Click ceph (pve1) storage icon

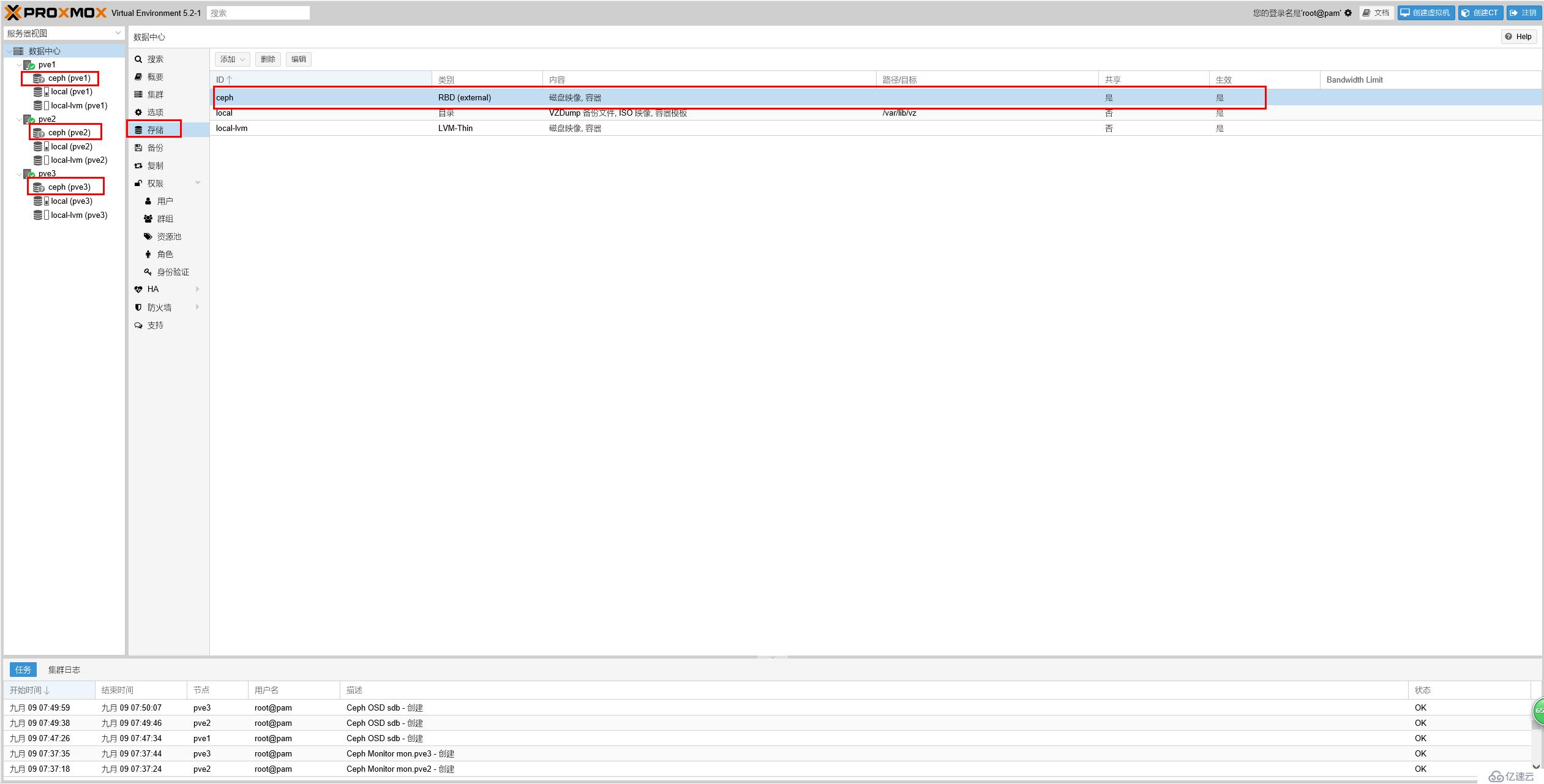tap(39, 78)
